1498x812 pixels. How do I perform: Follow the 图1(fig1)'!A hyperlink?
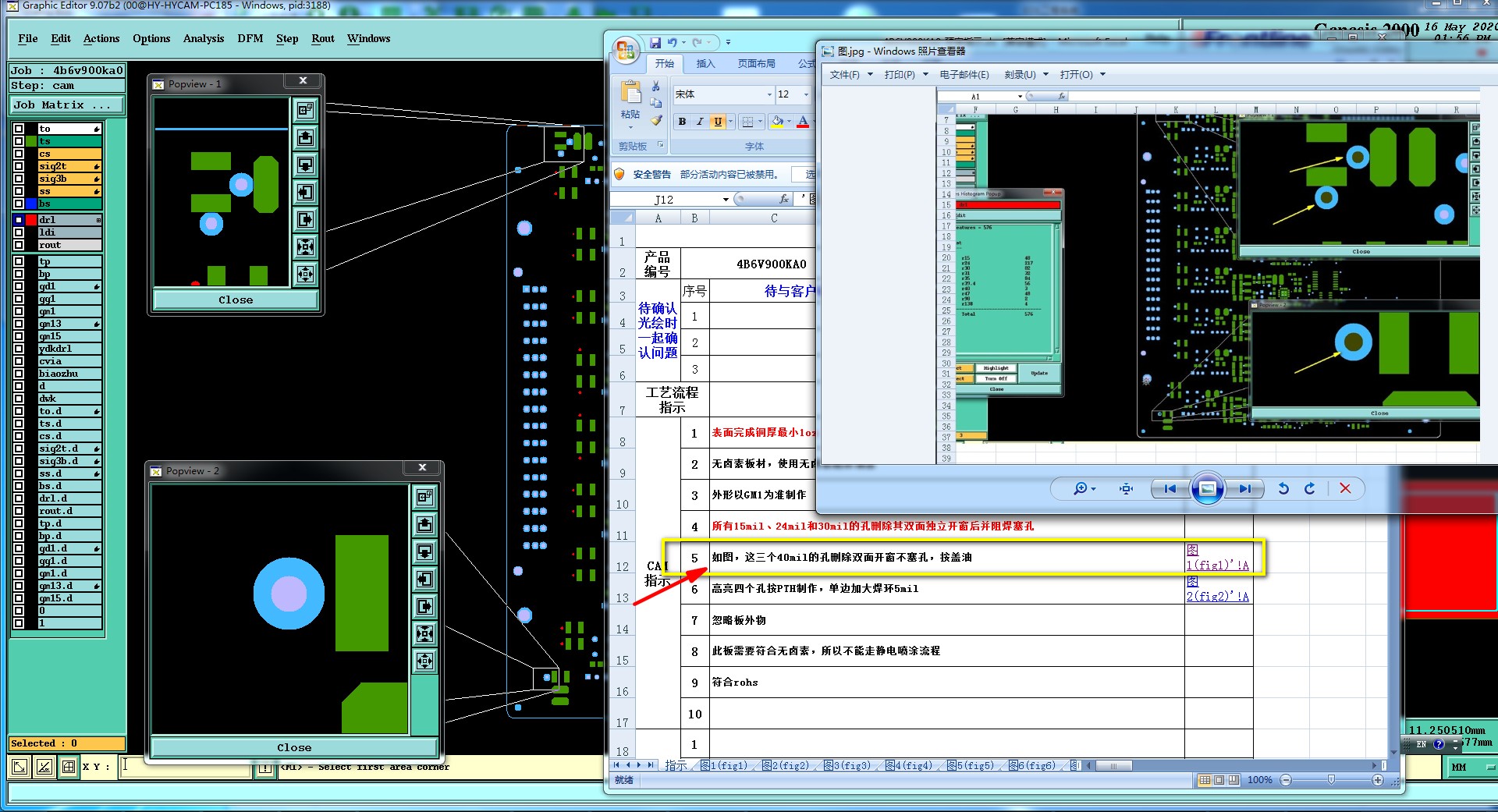pyautogui.click(x=1218, y=558)
